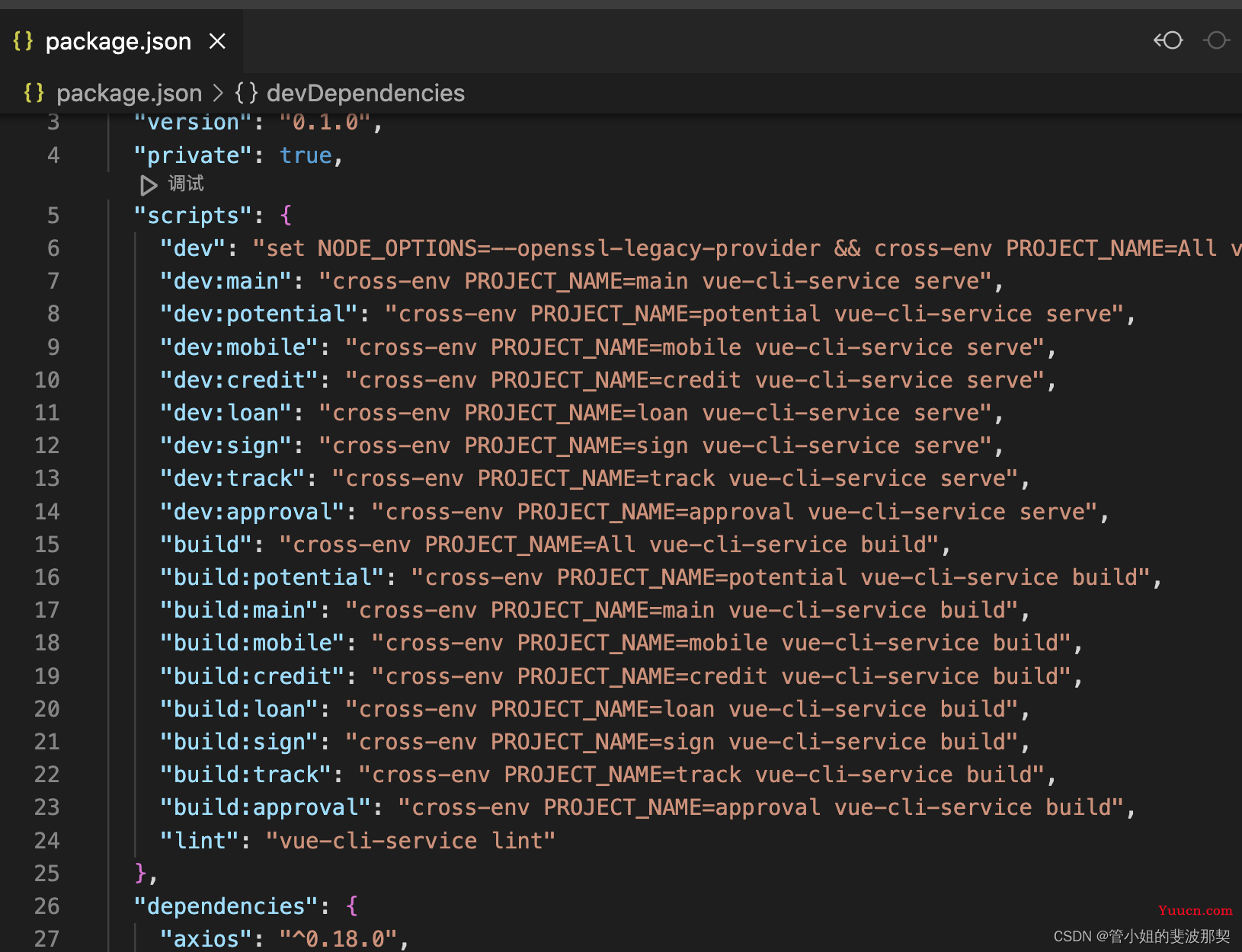Screen dimensions: 1242x952
Task: Click line number 15 in the gutter
Action: 46,545
